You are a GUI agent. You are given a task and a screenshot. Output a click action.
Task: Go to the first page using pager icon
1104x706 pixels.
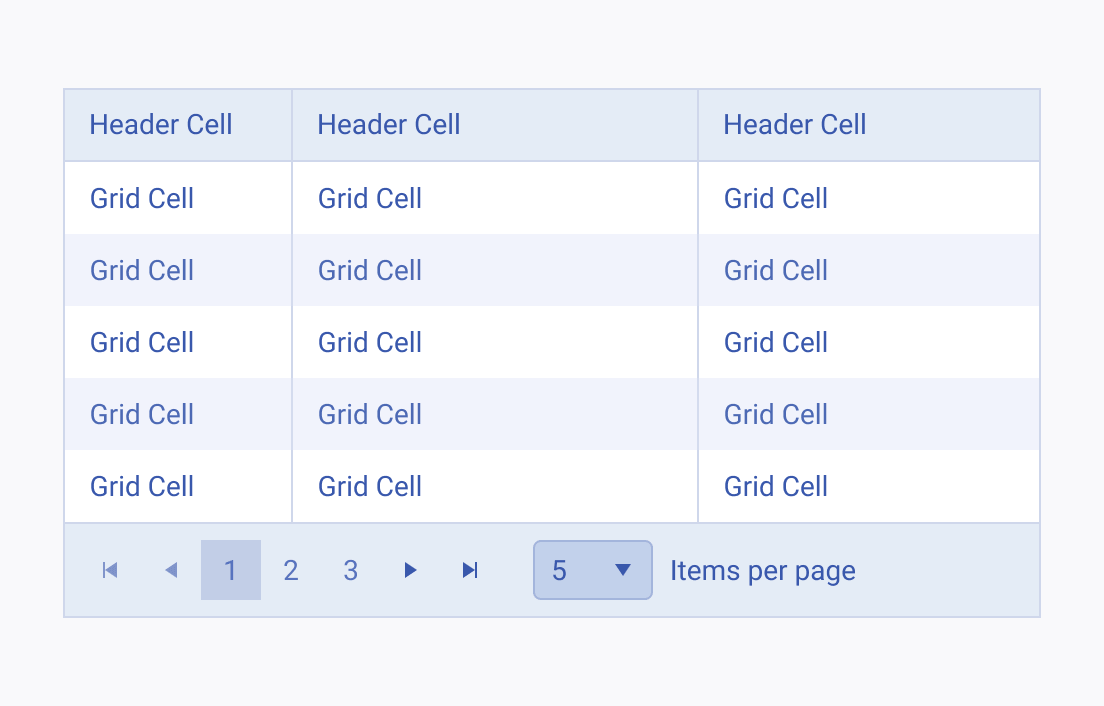coord(111,570)
